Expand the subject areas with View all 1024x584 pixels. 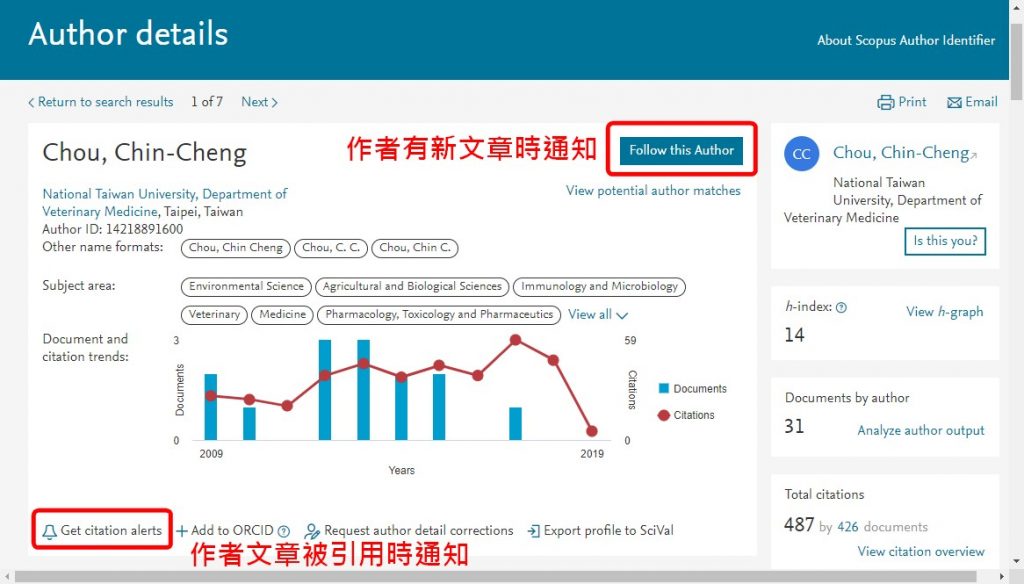[598, 314]
